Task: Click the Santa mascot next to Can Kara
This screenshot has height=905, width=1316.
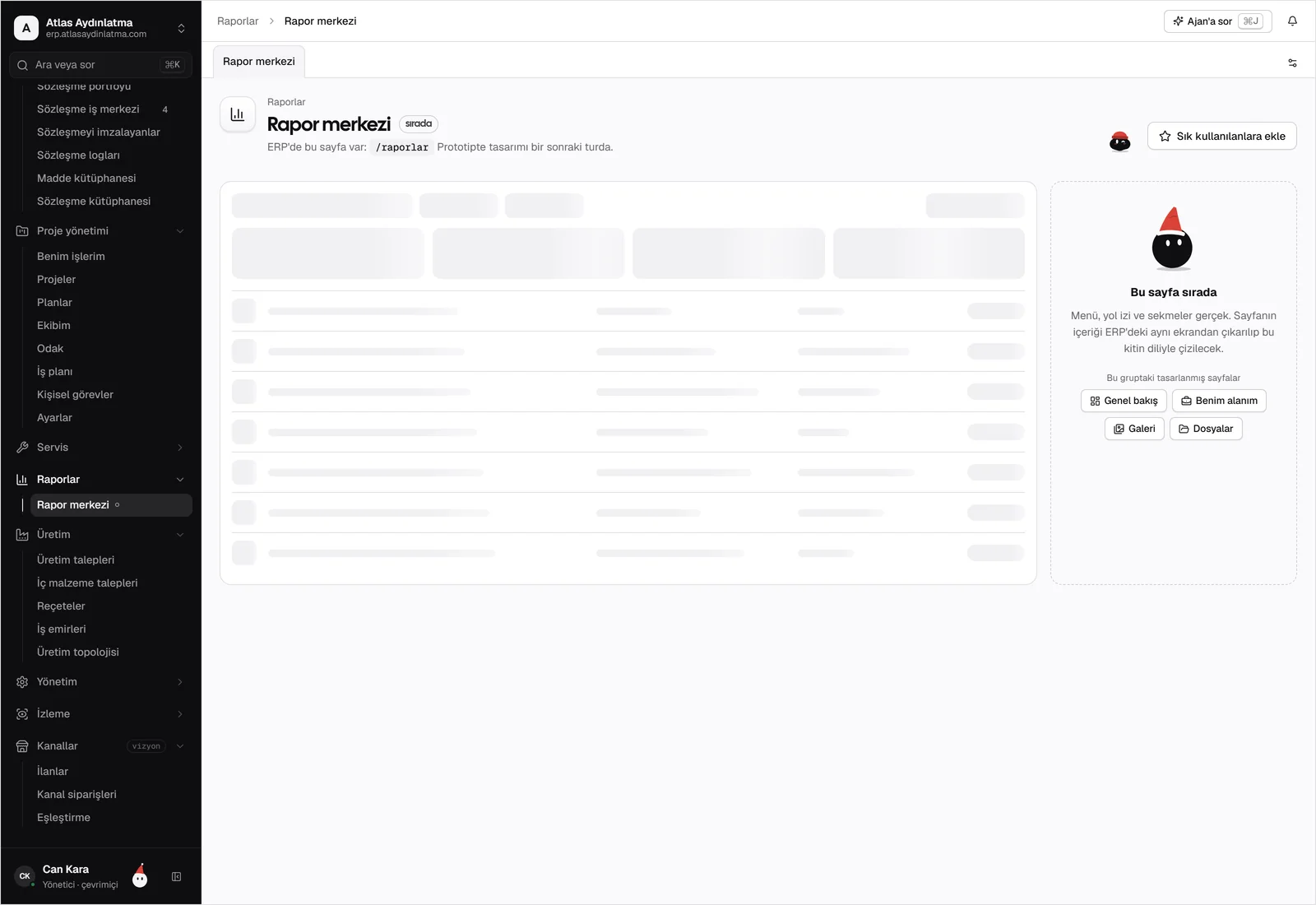Action: (140, 875)
